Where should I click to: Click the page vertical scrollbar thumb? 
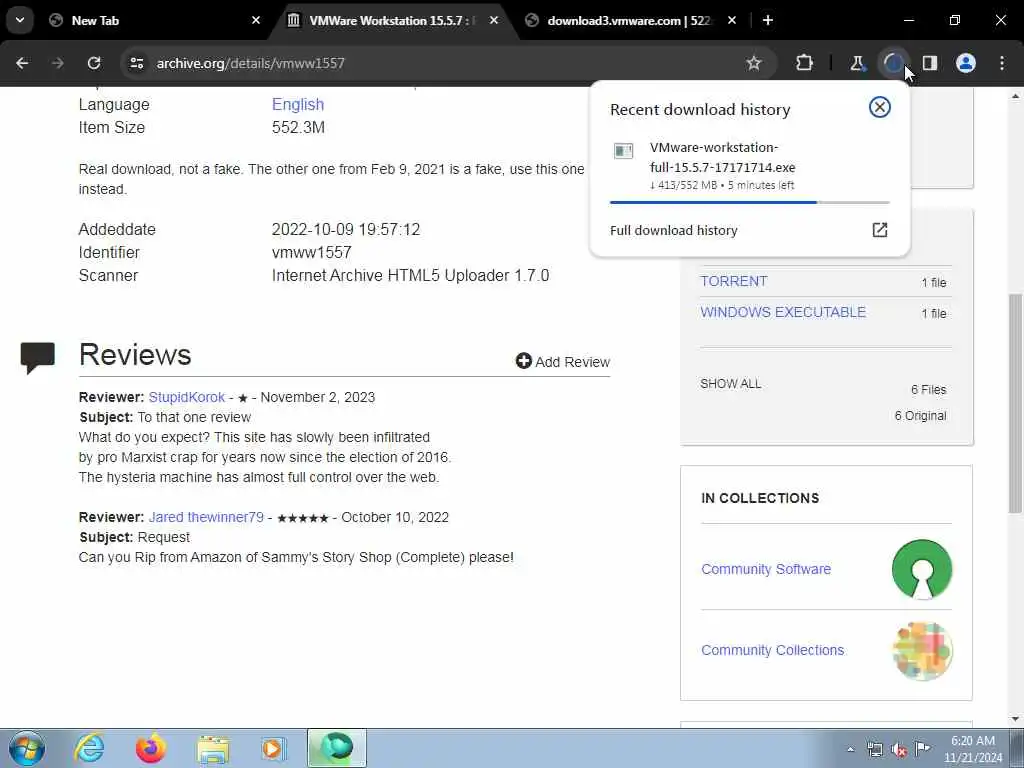[x=1016, y=403]
